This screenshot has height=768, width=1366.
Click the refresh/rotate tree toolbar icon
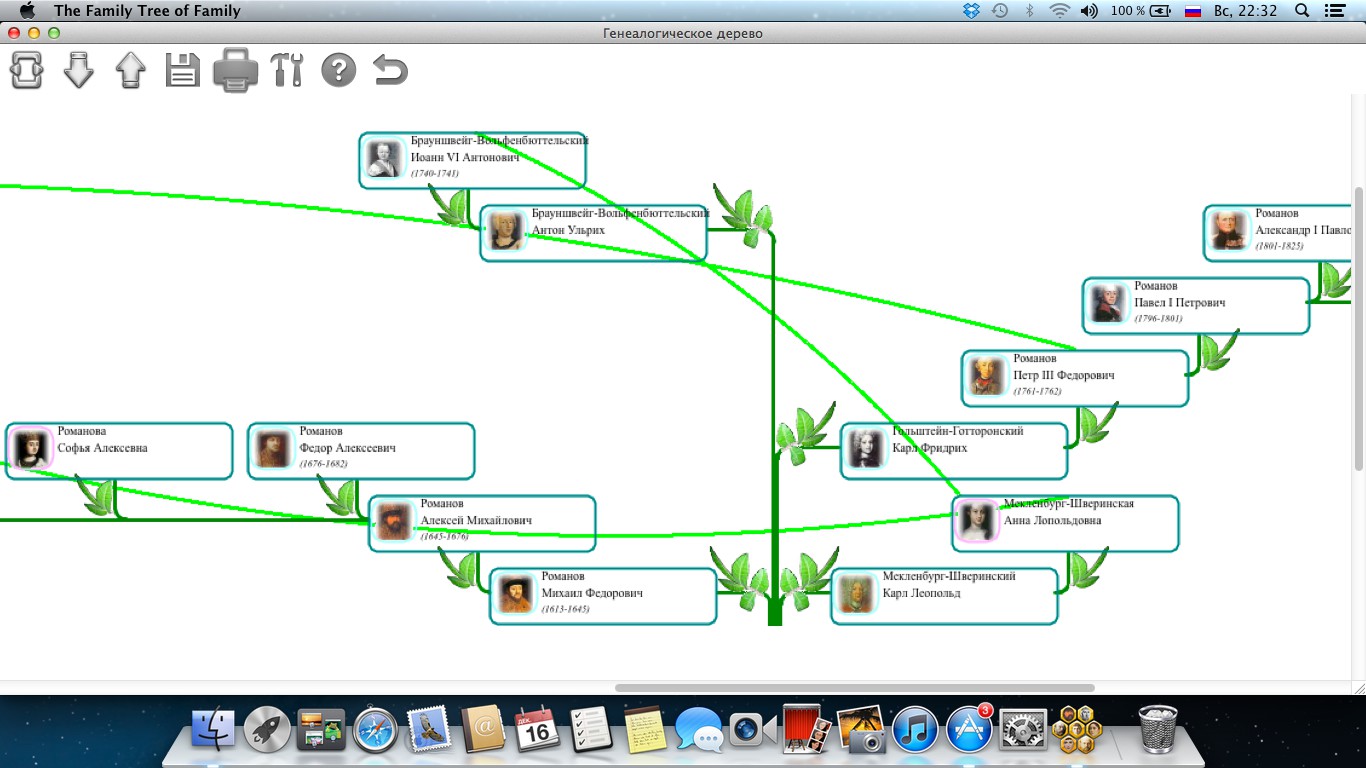(27, 70)
